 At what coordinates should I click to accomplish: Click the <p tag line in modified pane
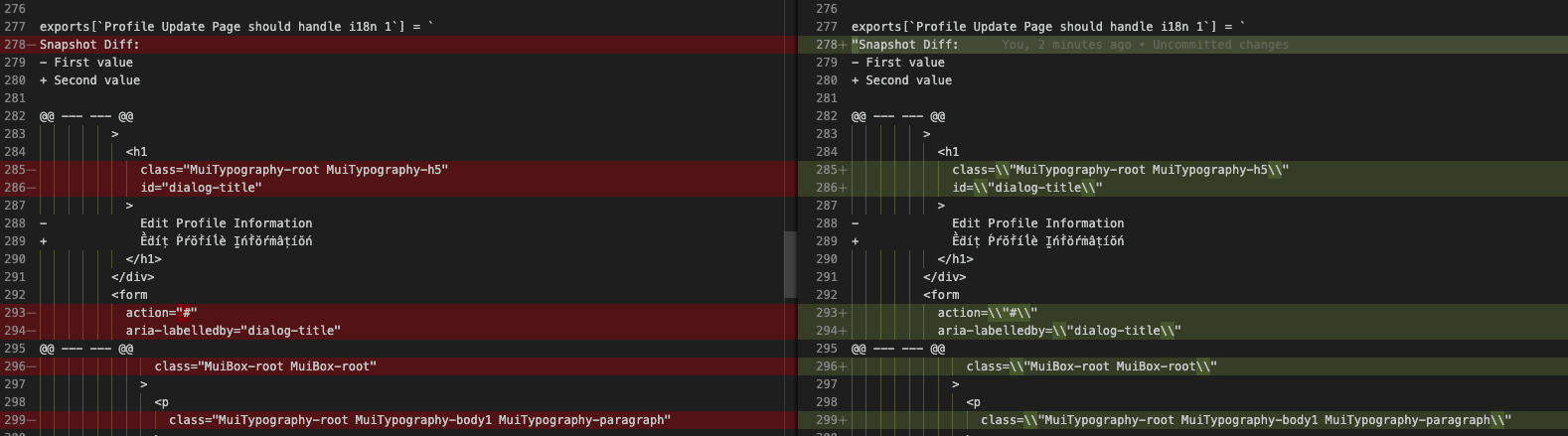tap(973, 402)
